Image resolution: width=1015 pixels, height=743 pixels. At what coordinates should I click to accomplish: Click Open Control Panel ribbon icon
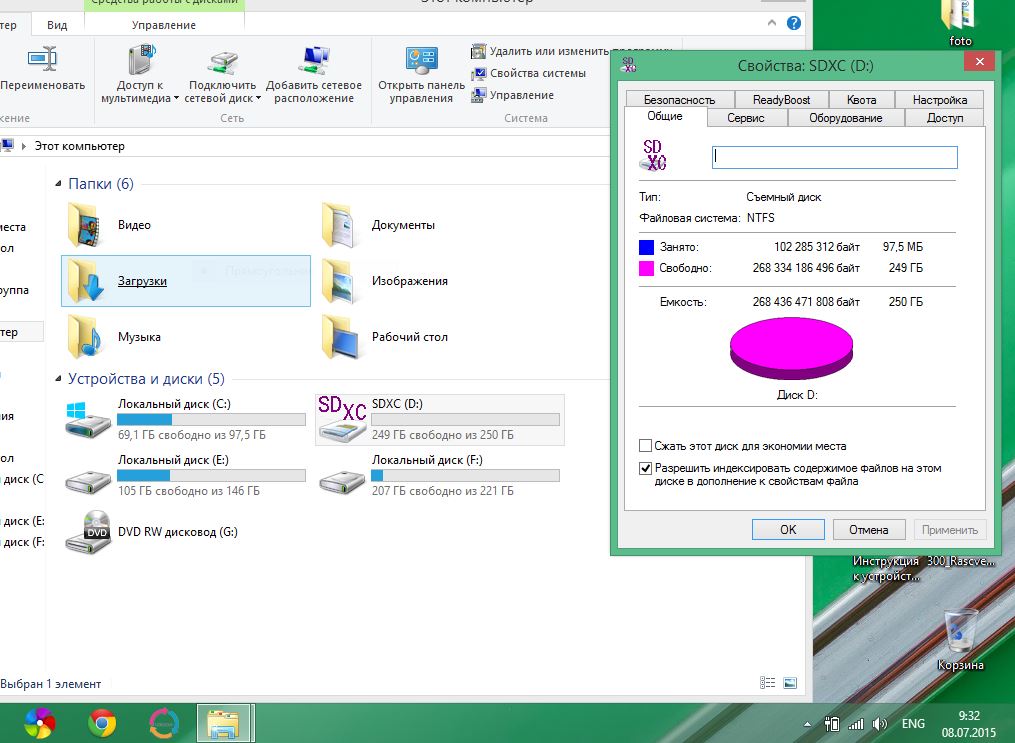click(421, 62)
